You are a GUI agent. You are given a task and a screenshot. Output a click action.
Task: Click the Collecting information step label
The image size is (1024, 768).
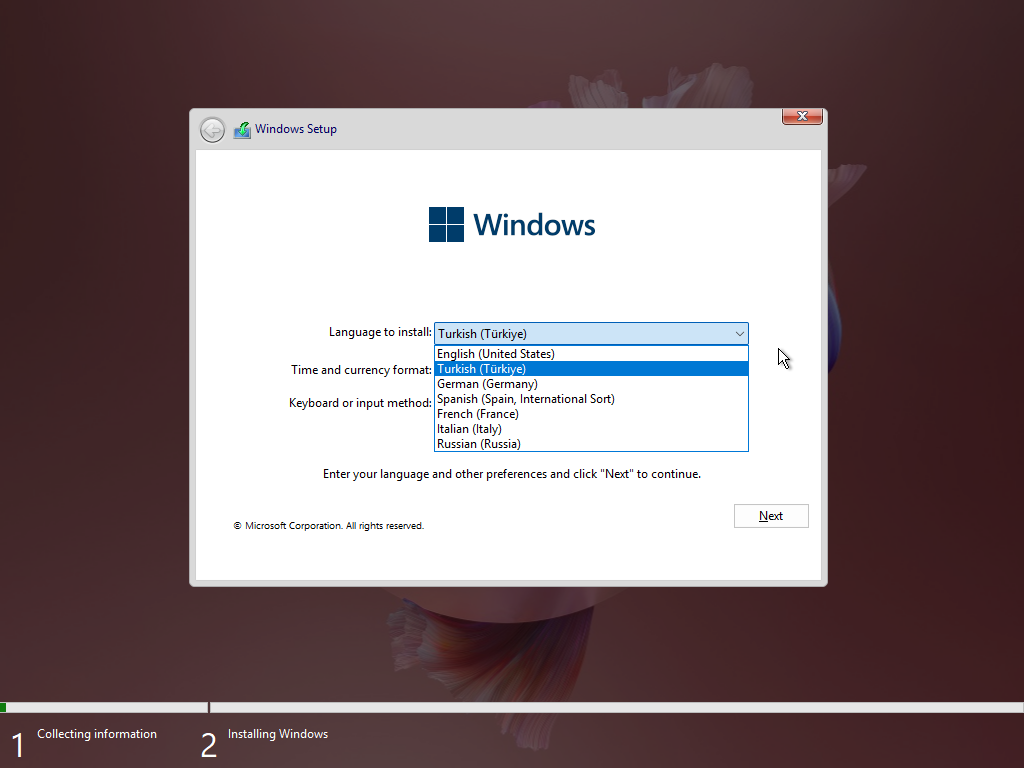(97, 734)
